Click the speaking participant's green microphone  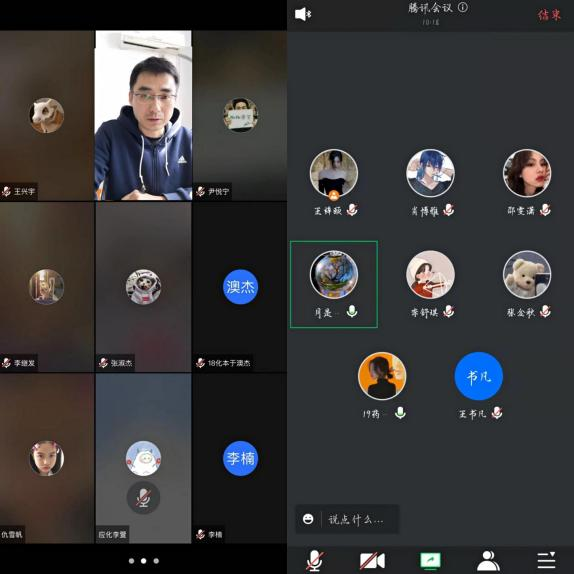coord(352,311)
